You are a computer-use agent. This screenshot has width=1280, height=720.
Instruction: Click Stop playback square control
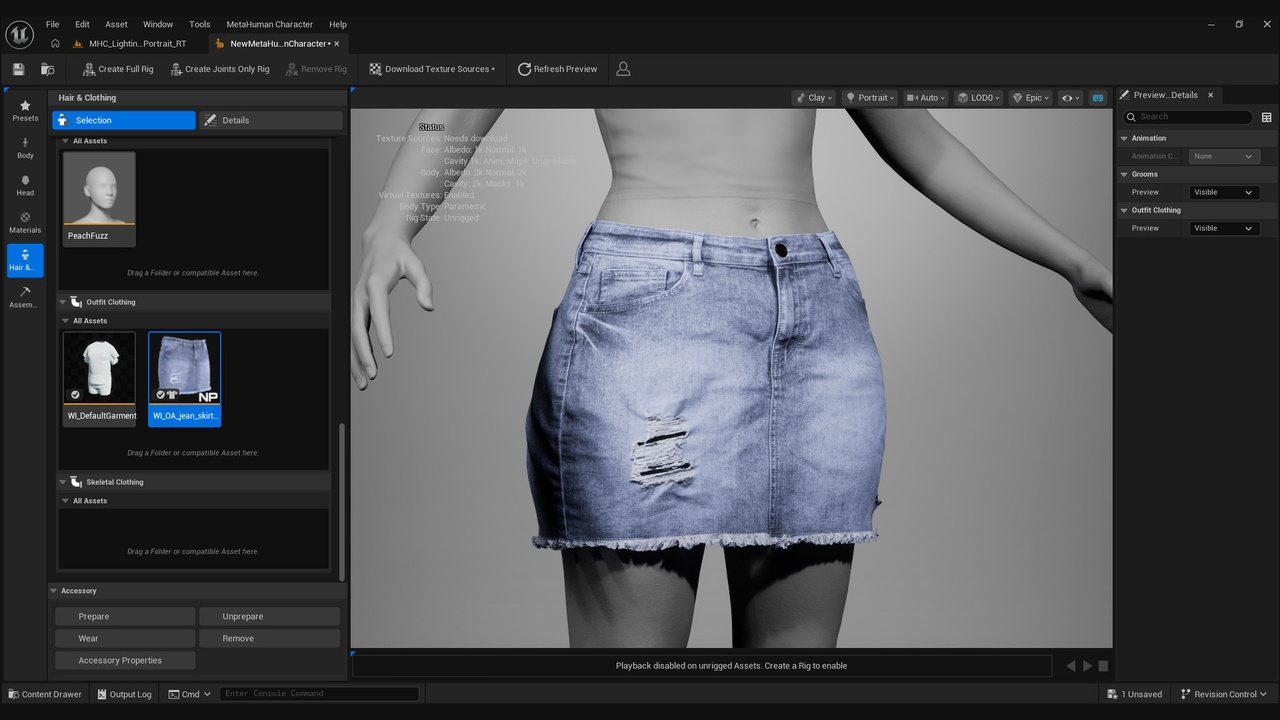pos(1103,666)
